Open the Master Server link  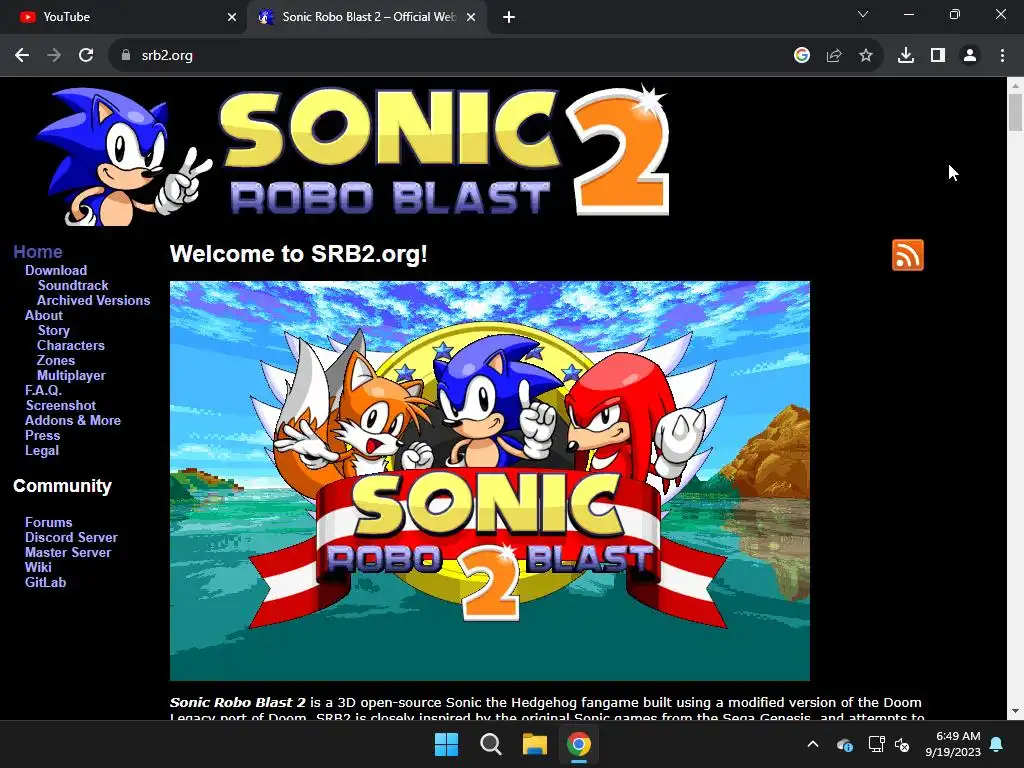tap(68, 552)
